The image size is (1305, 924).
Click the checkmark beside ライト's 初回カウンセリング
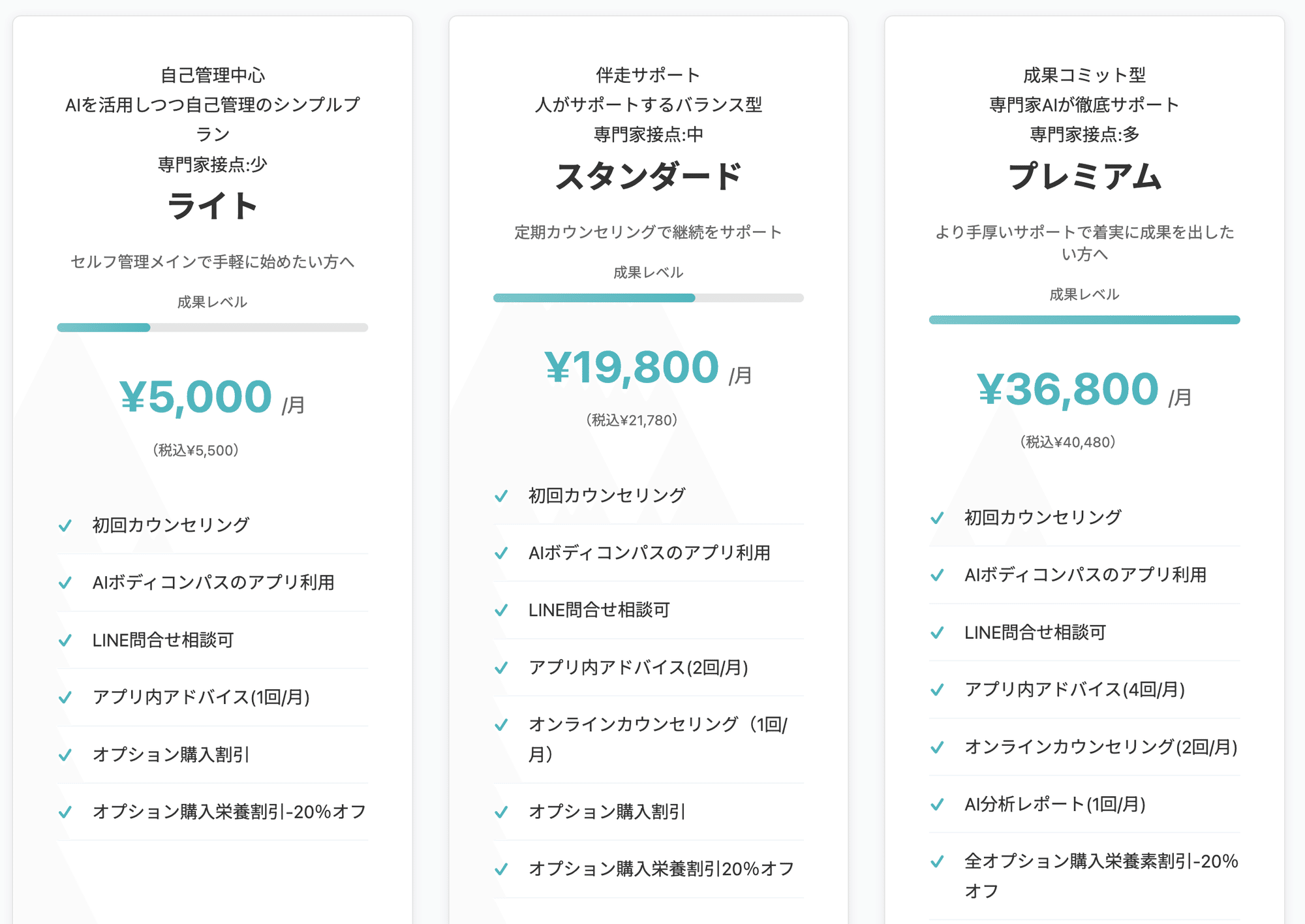(65, 523)
